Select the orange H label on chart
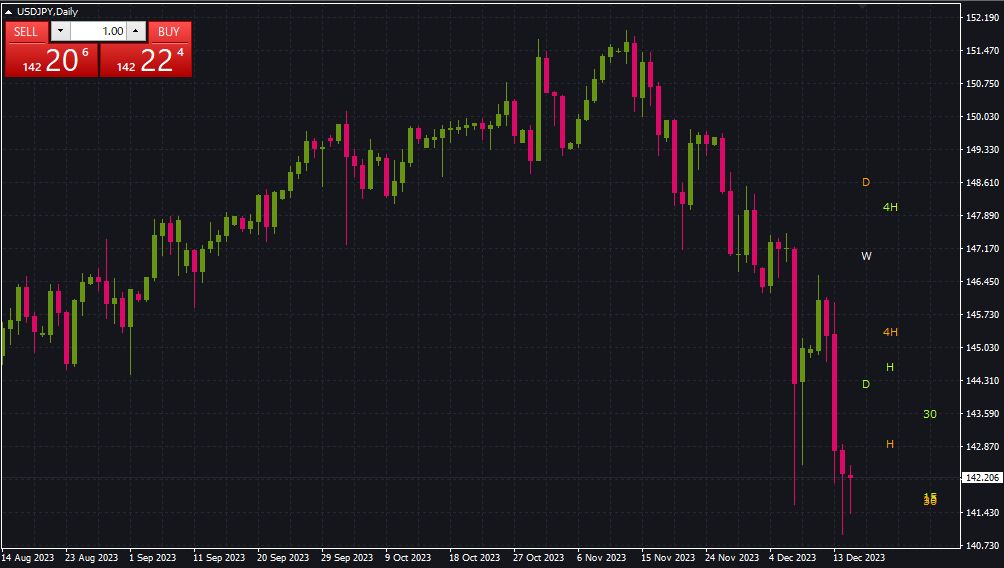 (889, 444)
